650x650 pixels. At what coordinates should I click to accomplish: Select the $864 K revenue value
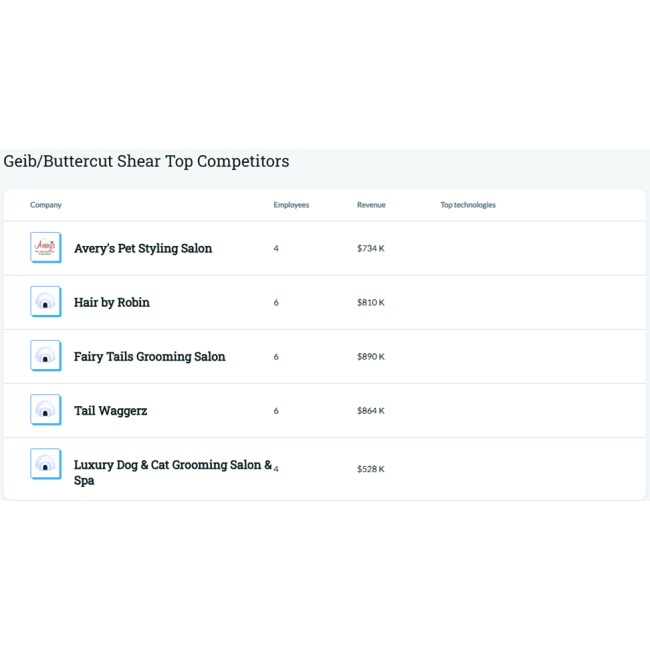coord(371,410)
